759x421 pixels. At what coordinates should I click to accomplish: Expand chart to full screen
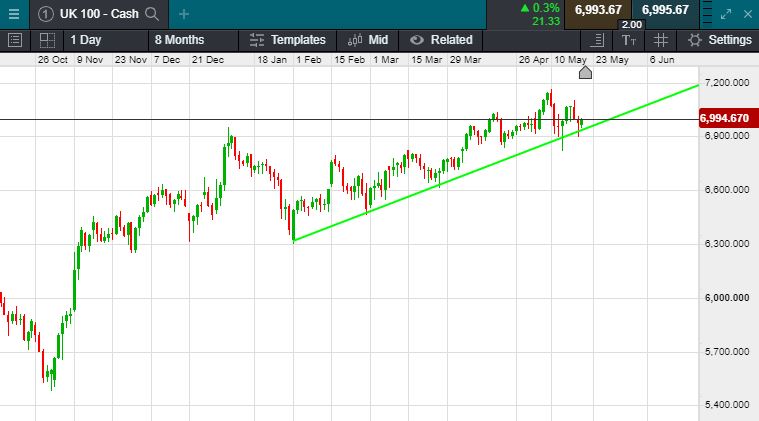(x=729, y=14)
